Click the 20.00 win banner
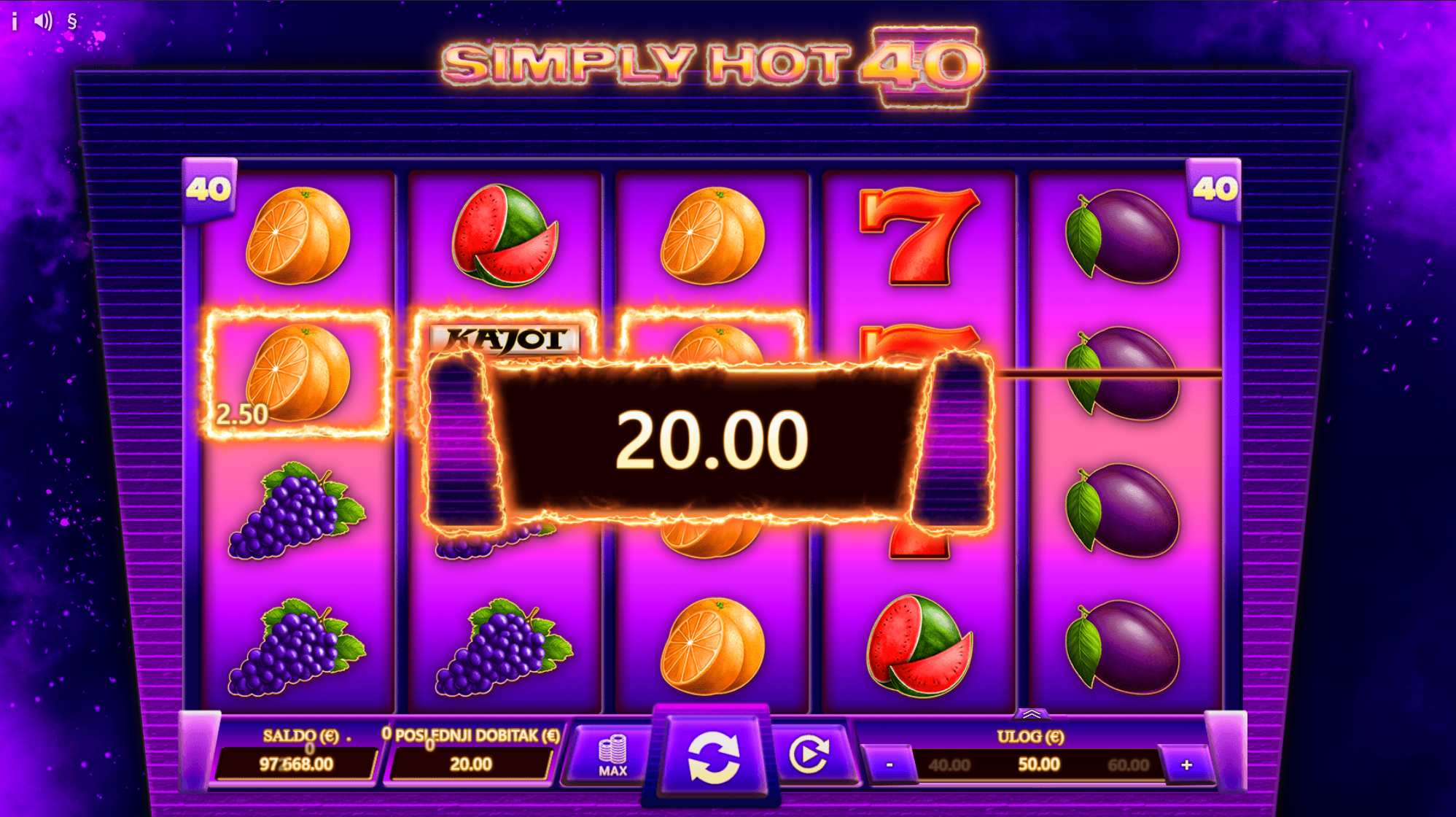1456x817 pixels. coord(712,440)
